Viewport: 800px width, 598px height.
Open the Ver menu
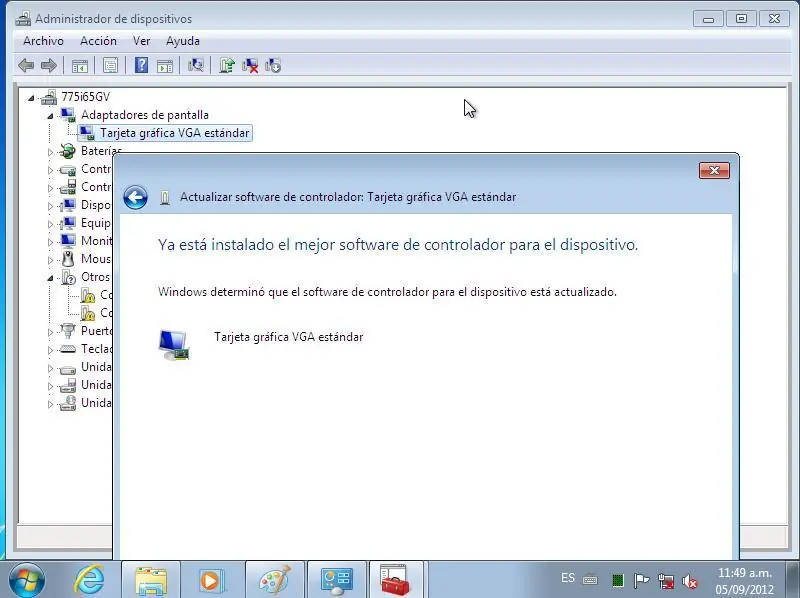[141, 41]
